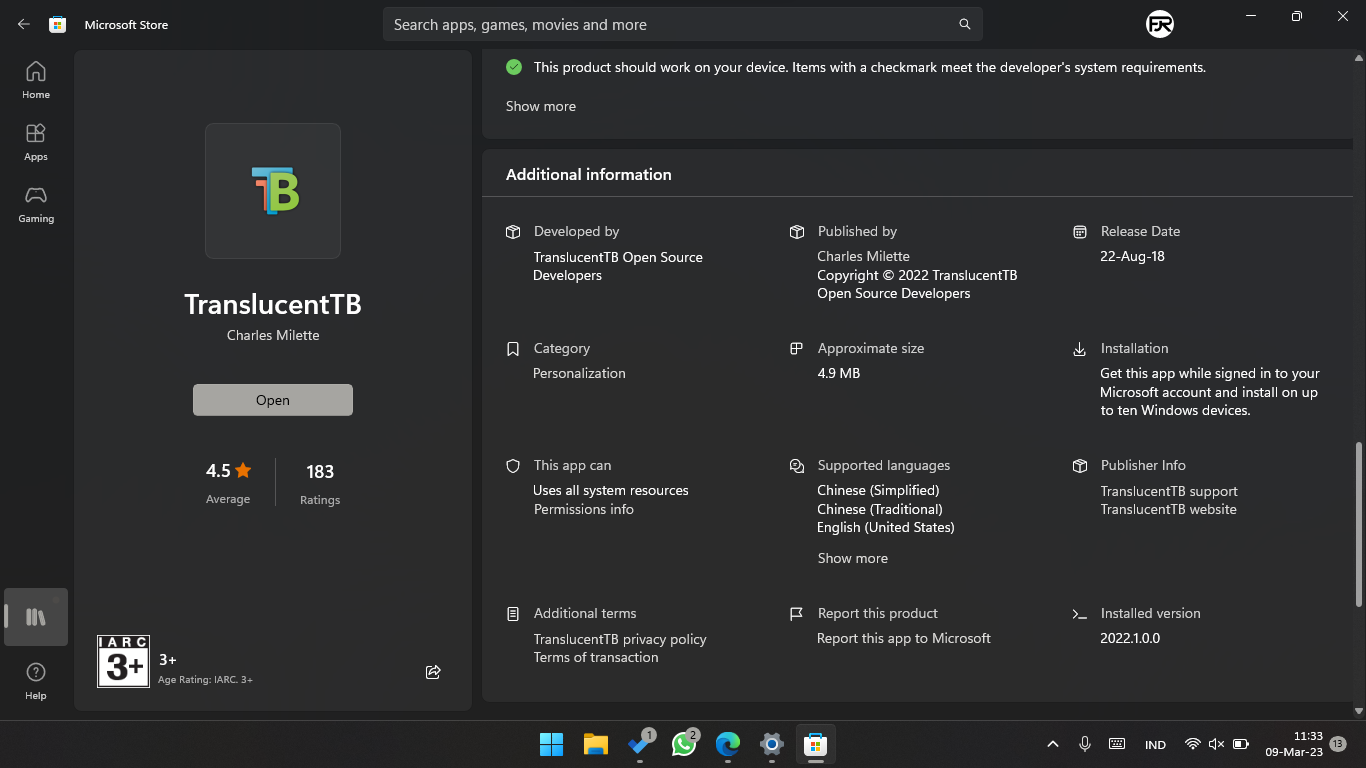
Task: Open the Microsoft Store taskbar icon
Action: (815, 744)
